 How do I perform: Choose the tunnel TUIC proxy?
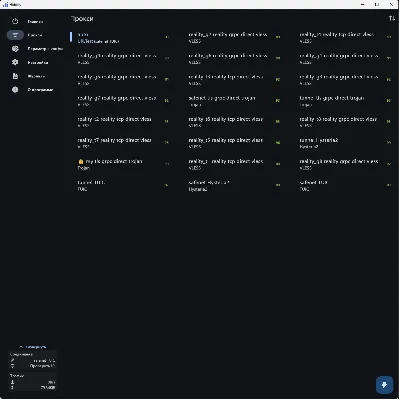coord(121,185)
